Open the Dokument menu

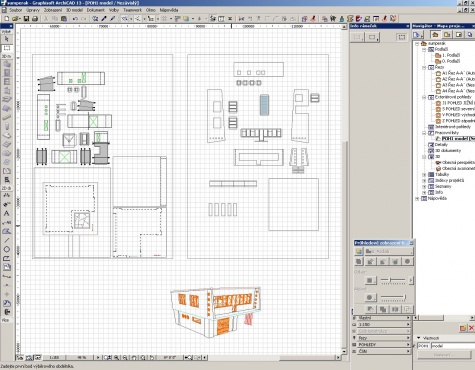95,10
